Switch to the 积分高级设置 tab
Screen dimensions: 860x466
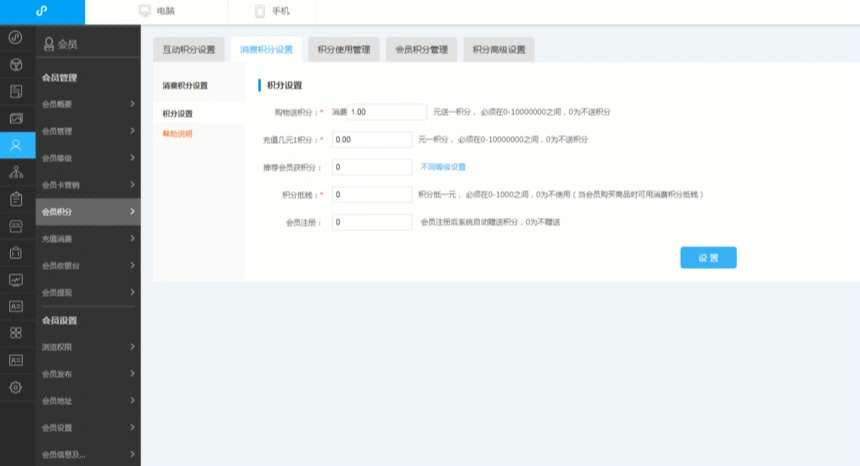[499, 49]
